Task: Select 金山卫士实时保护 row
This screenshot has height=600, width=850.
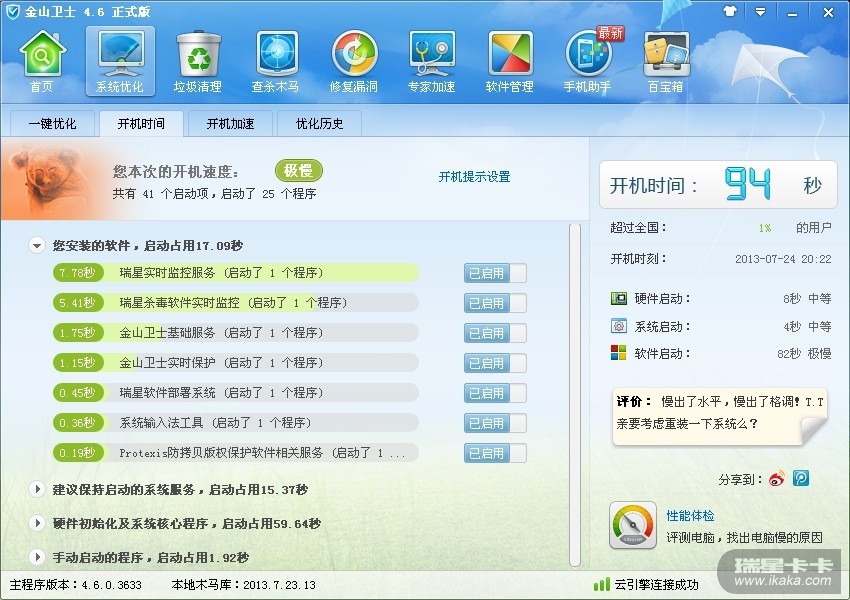Action: point(236,363)
